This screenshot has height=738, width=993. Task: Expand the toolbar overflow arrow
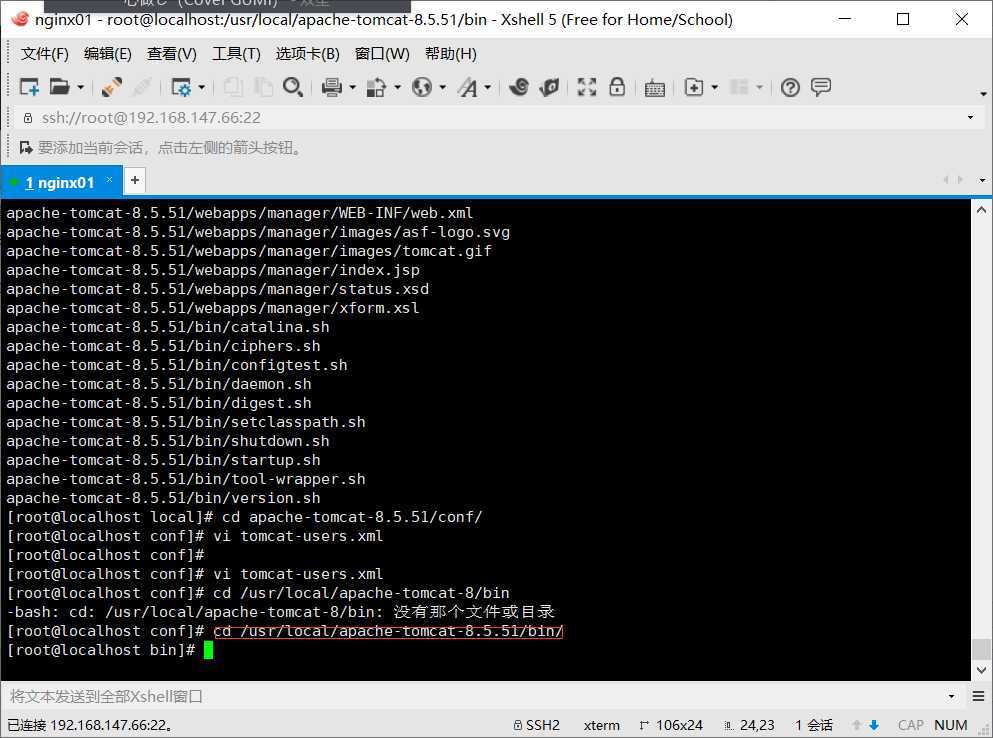pyautogui.click(x=984, y=93)
